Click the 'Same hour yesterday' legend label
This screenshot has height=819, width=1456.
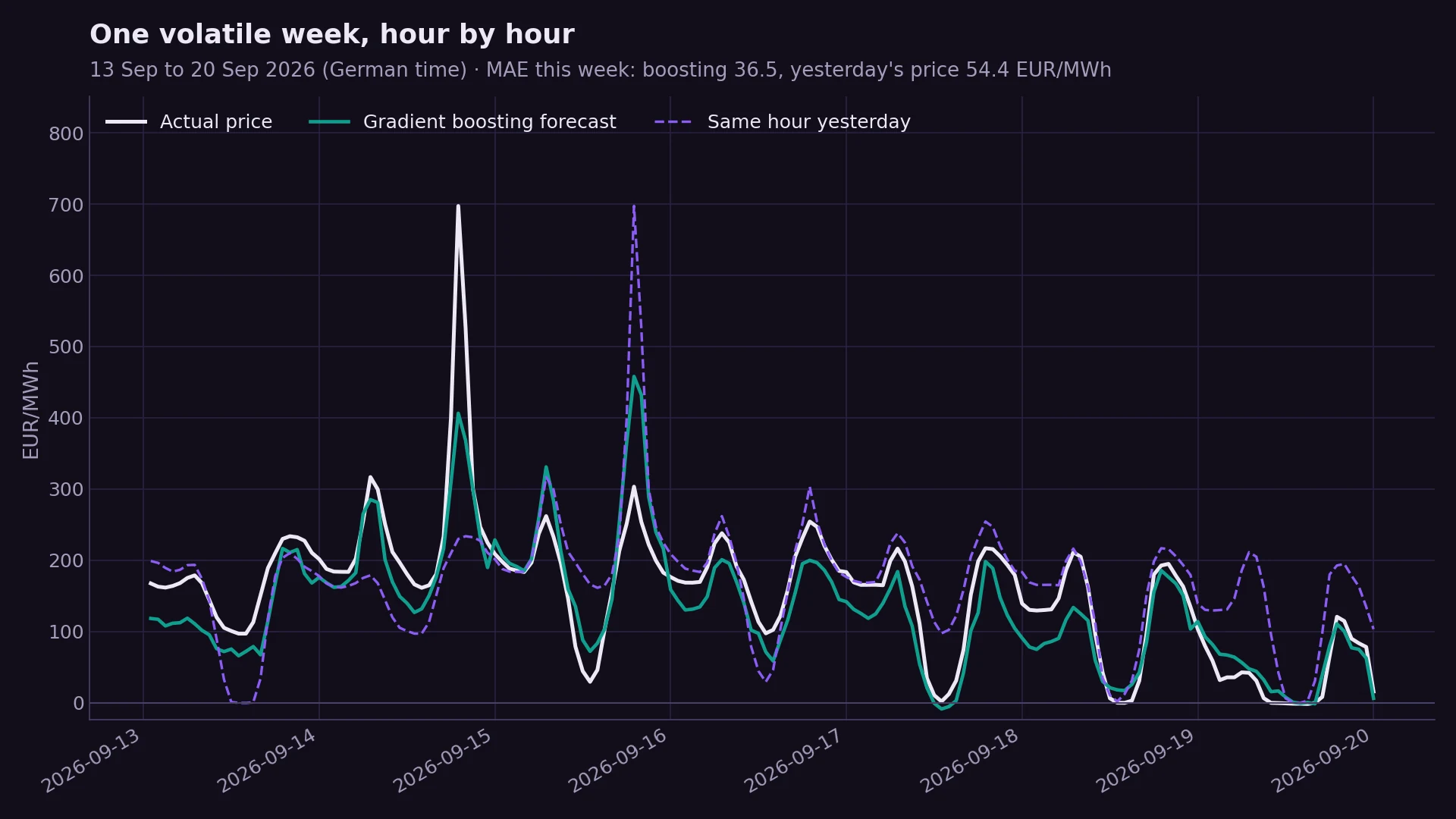[809, 122]
